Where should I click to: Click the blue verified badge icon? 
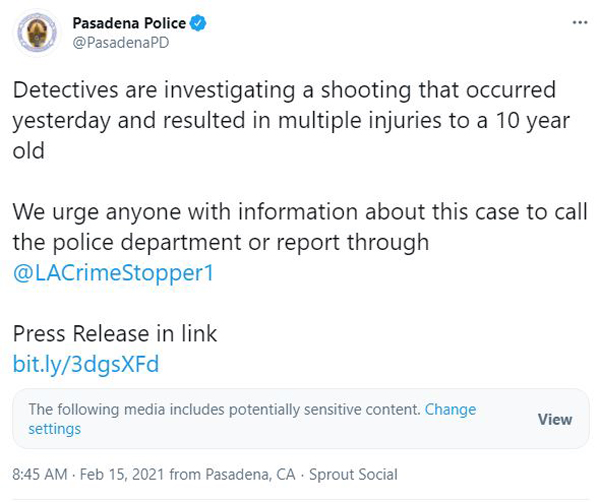[x=198, y=24]
